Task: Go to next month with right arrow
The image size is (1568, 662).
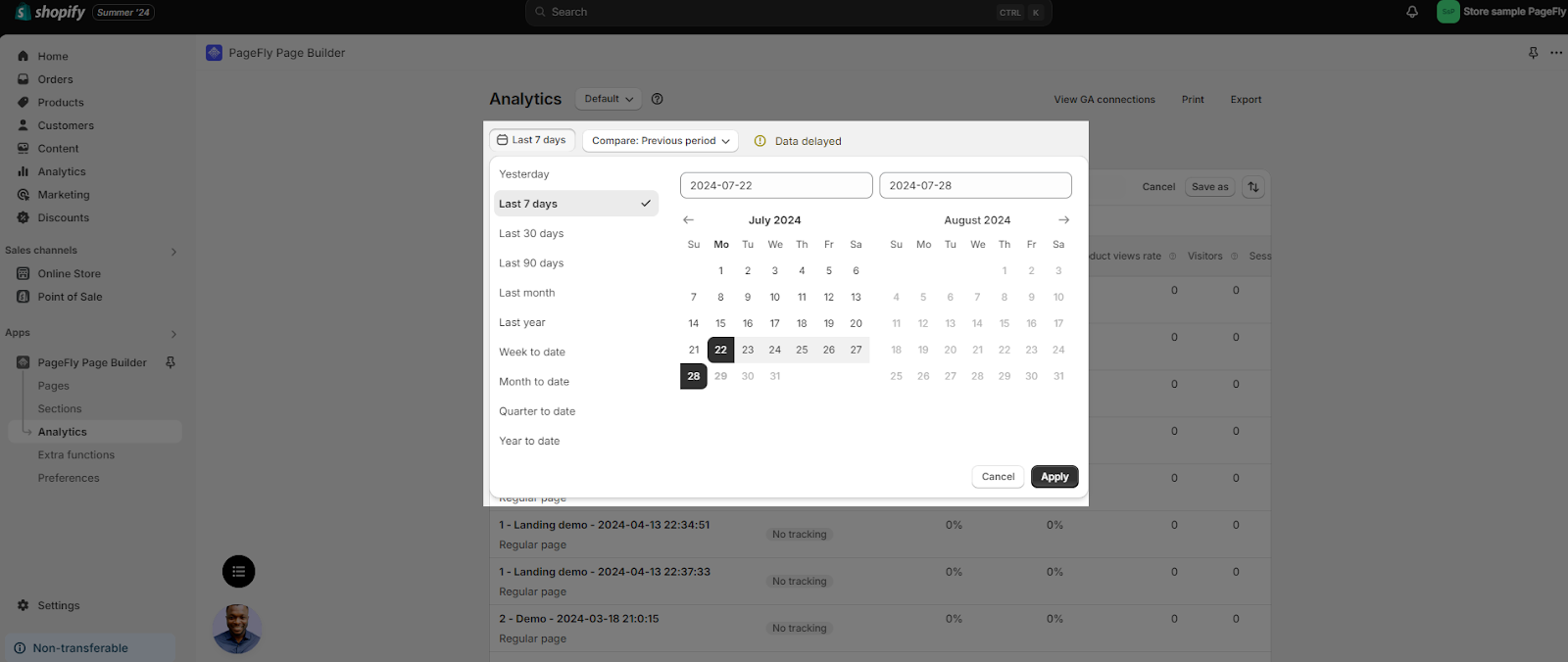Action: point(1063,220)
